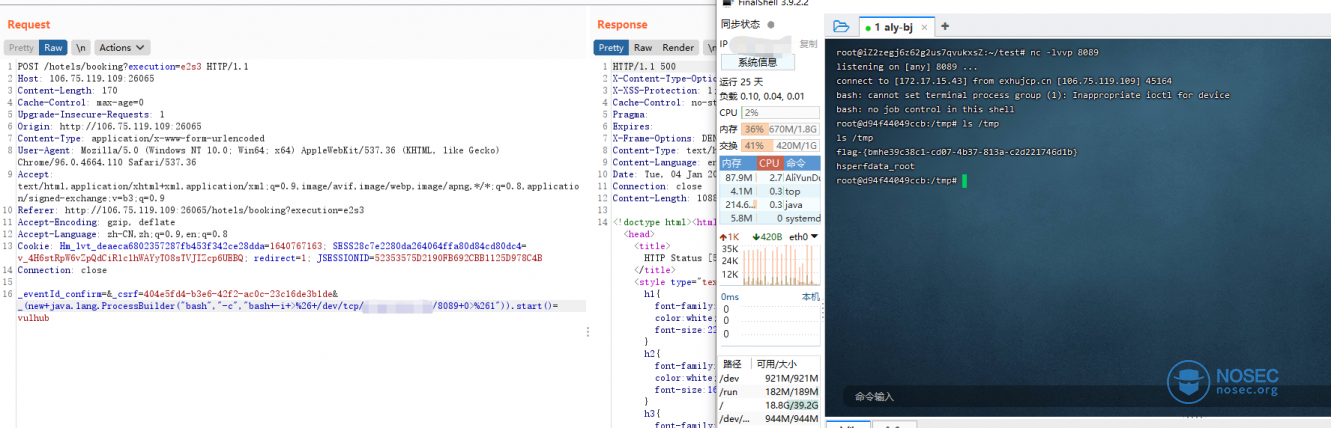
Task: Click the POST /hotels/booking request line
Action: (133, 66)
